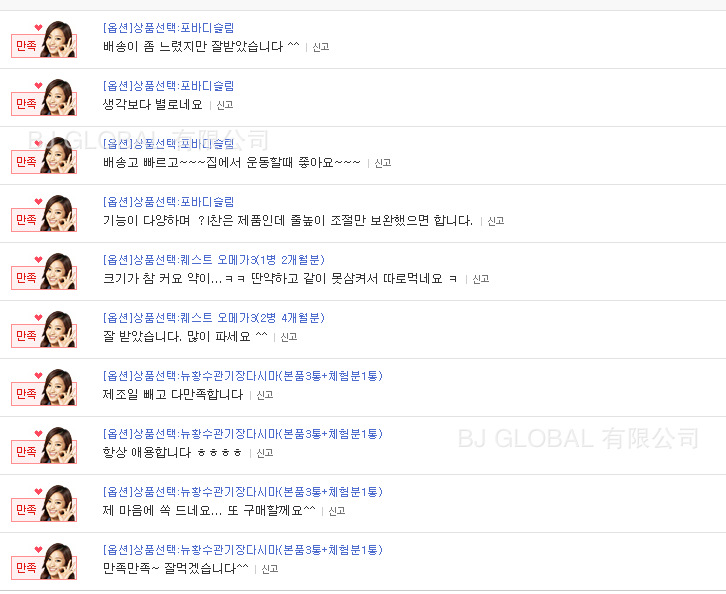Click 신고 after '또 구매할께요' review

coord(337,511)
